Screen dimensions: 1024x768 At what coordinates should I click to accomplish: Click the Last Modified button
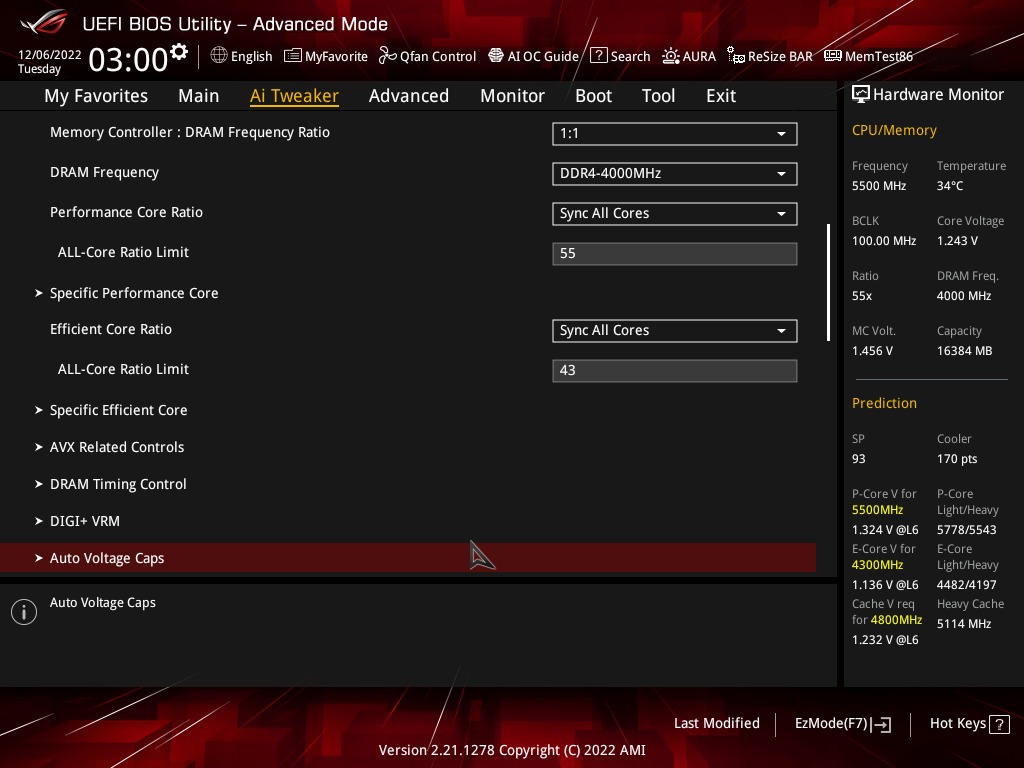[x=717, y=724]
